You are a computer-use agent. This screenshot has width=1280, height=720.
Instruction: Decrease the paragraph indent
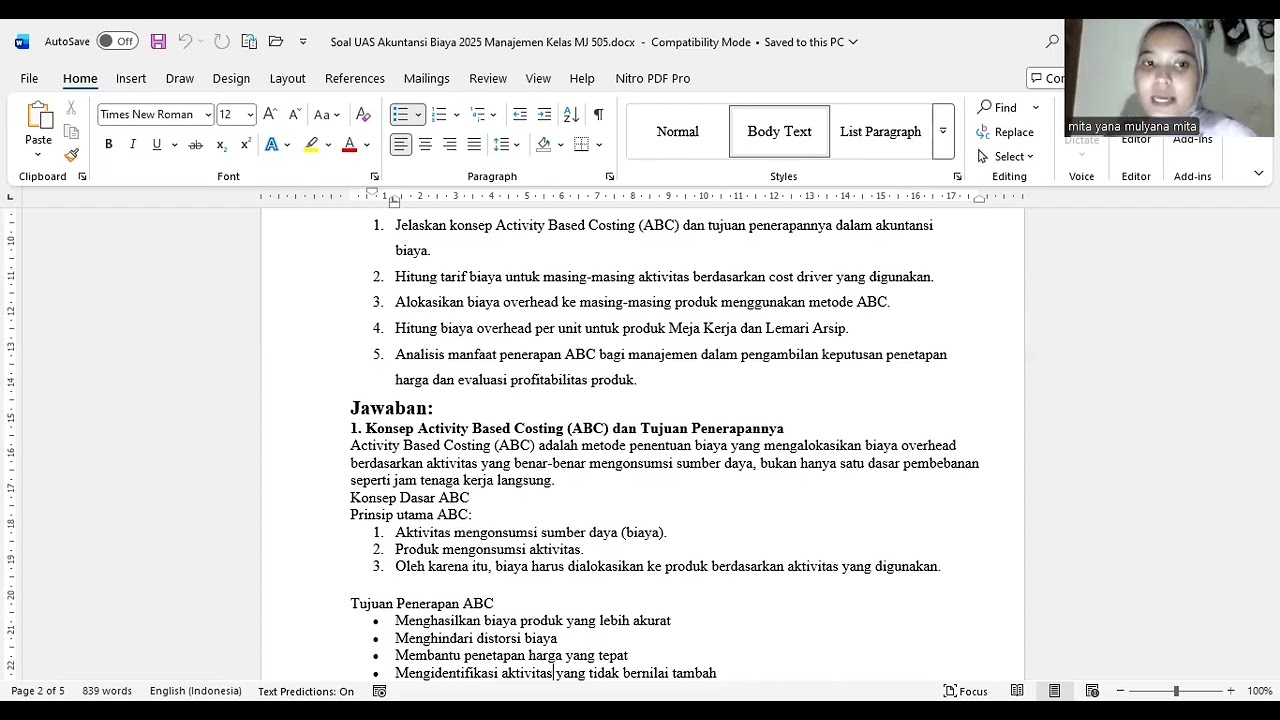(x=519, y=115)
